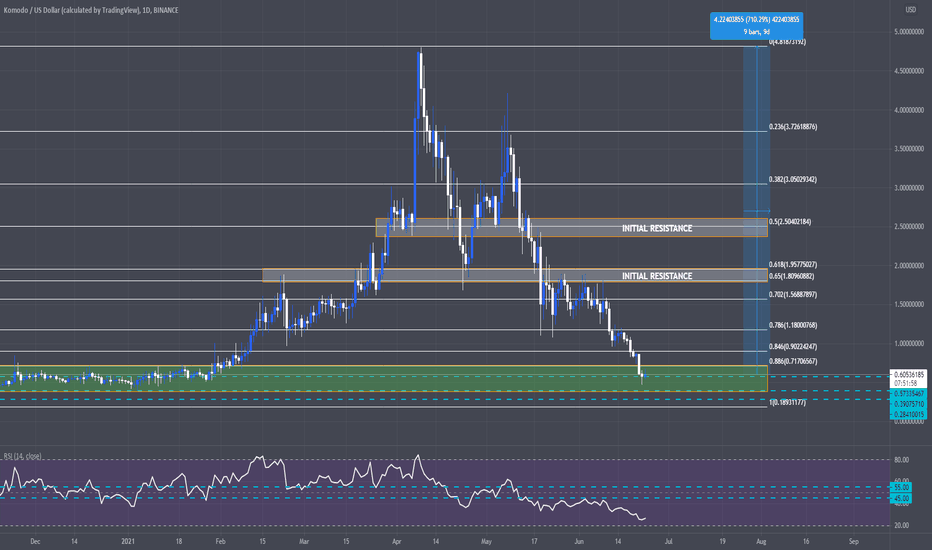Click the 4.50000000 price axis label

[909, 71]
